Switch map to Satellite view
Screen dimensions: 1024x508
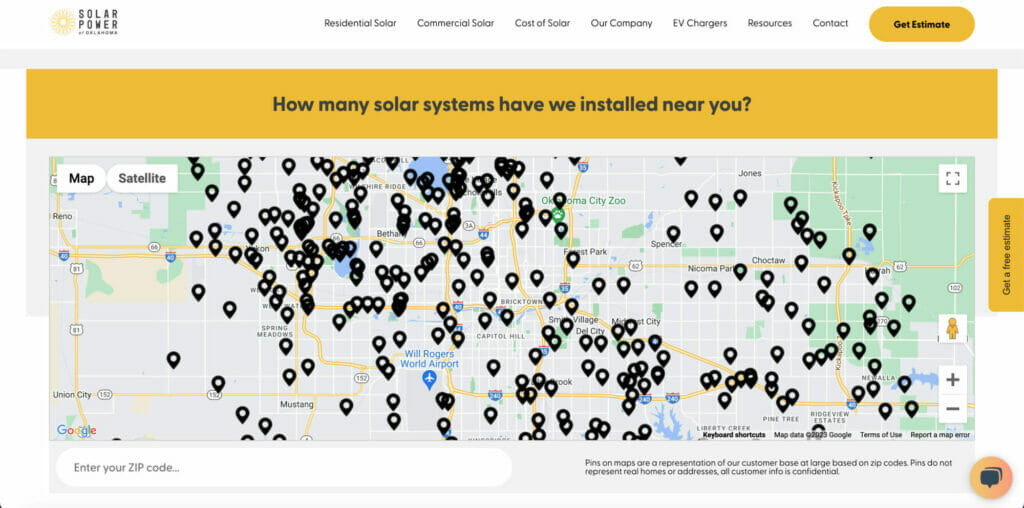(142, 178)
